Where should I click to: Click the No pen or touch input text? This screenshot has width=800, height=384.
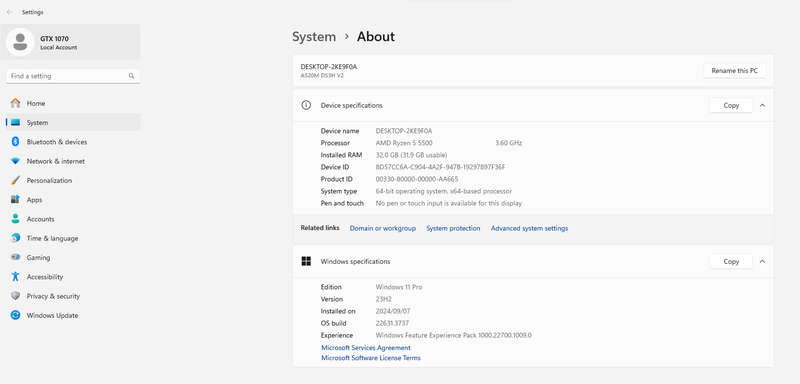(x=449, y=203)
